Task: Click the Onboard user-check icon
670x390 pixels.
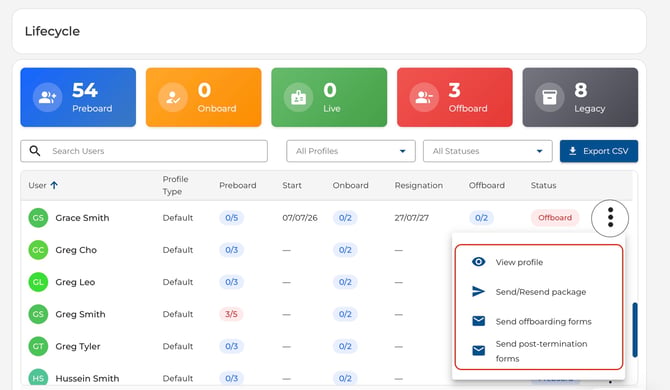Action: coord(173,97)
